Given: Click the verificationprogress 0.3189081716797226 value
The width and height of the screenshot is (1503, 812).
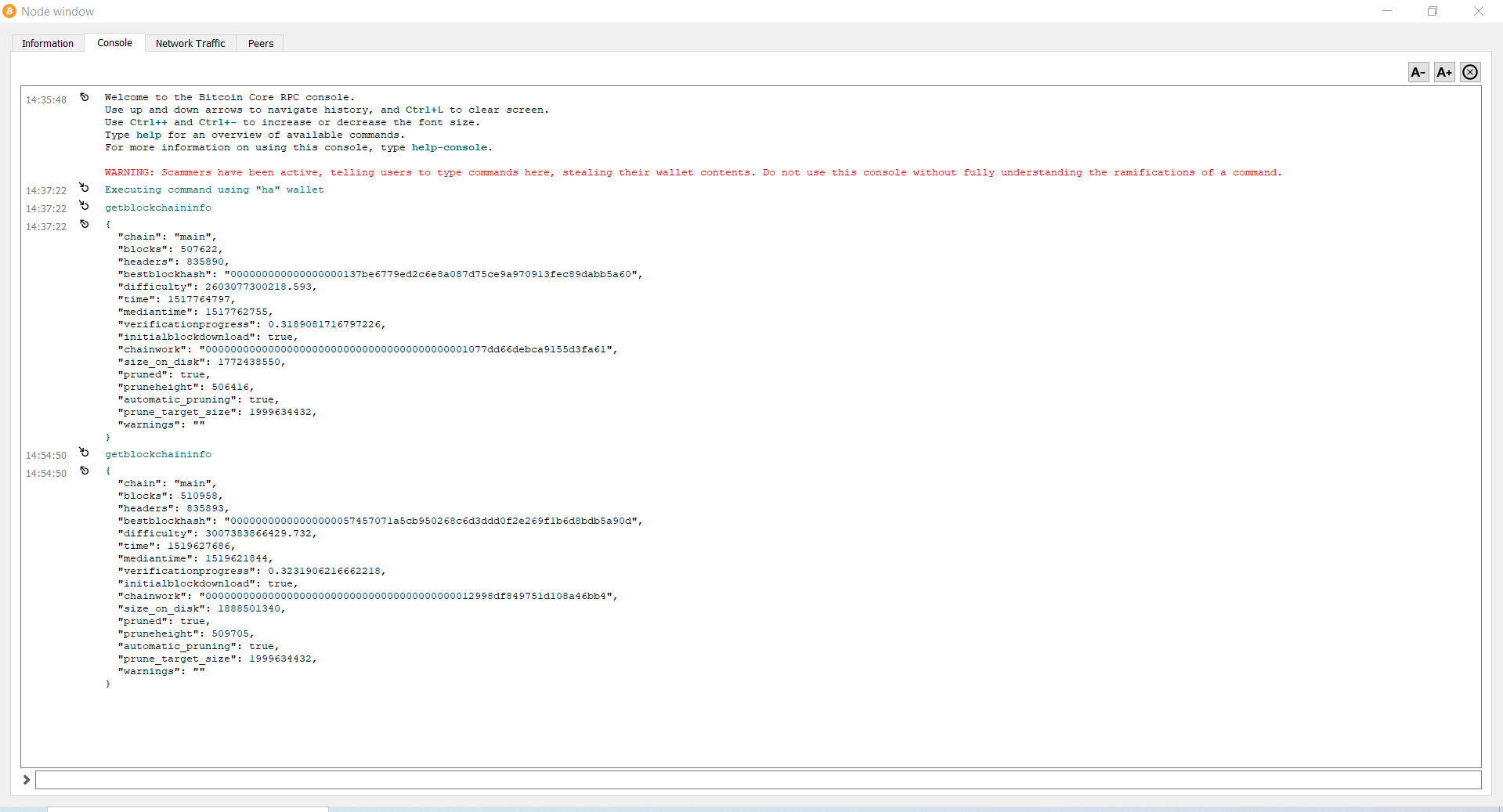Looking at the screenshot, I should point(324,324).
